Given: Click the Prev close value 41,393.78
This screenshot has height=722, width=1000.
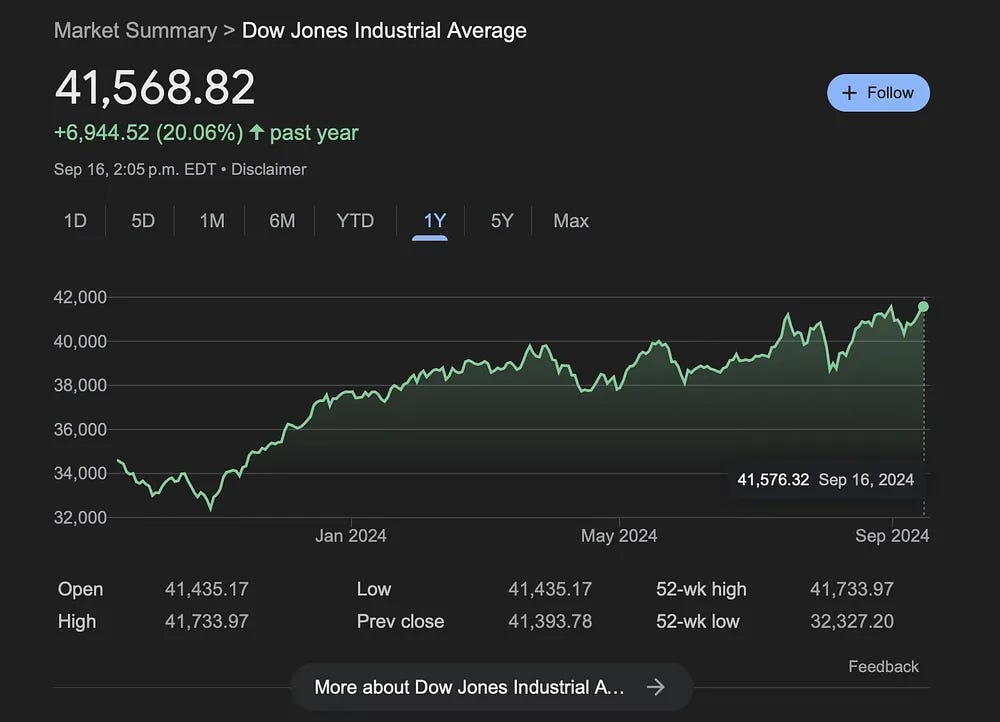Looking at the screenshot, I should click(550, 621).
